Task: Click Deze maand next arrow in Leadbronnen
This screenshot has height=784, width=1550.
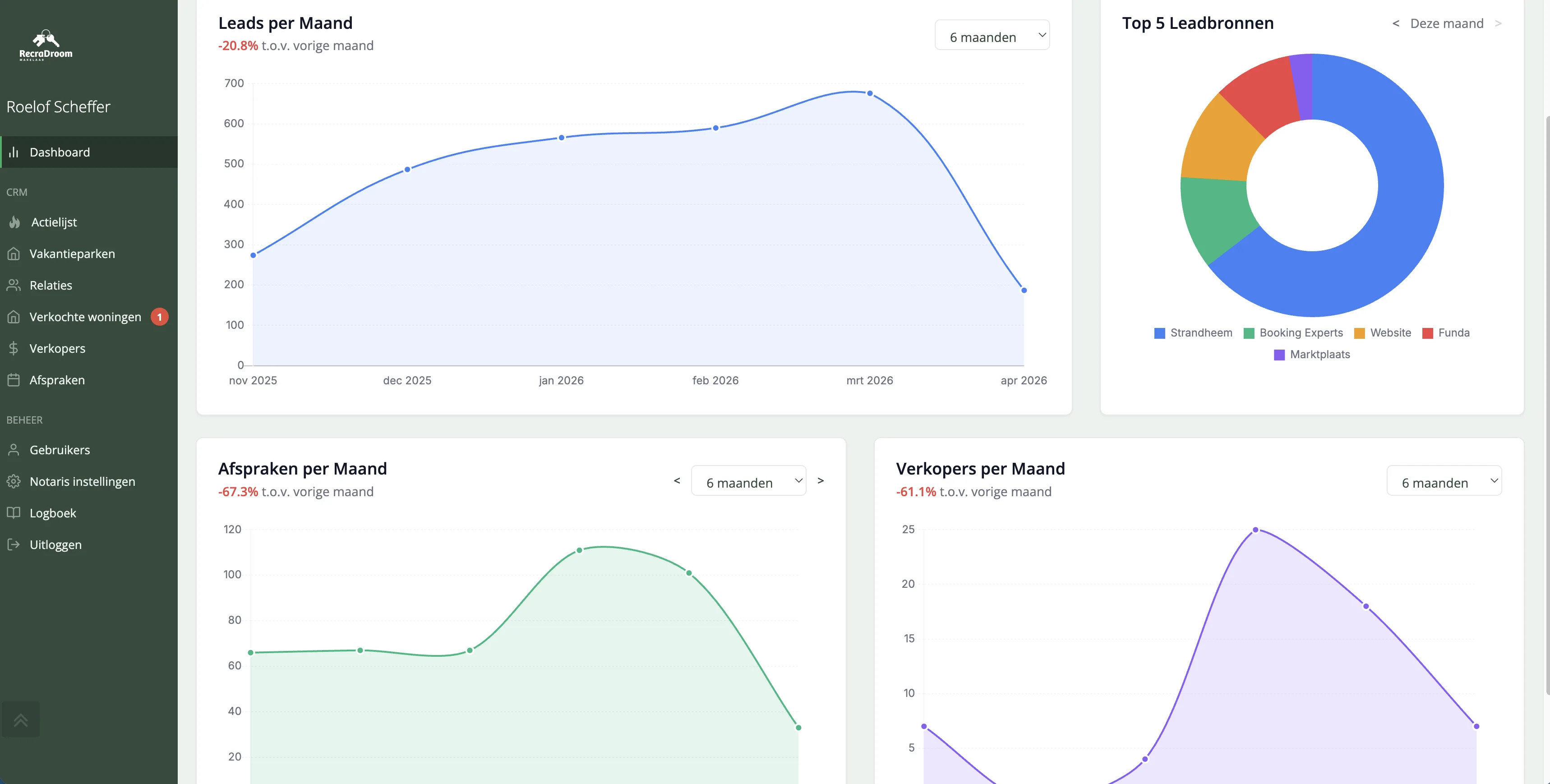Action: [x=1498, y=23]
